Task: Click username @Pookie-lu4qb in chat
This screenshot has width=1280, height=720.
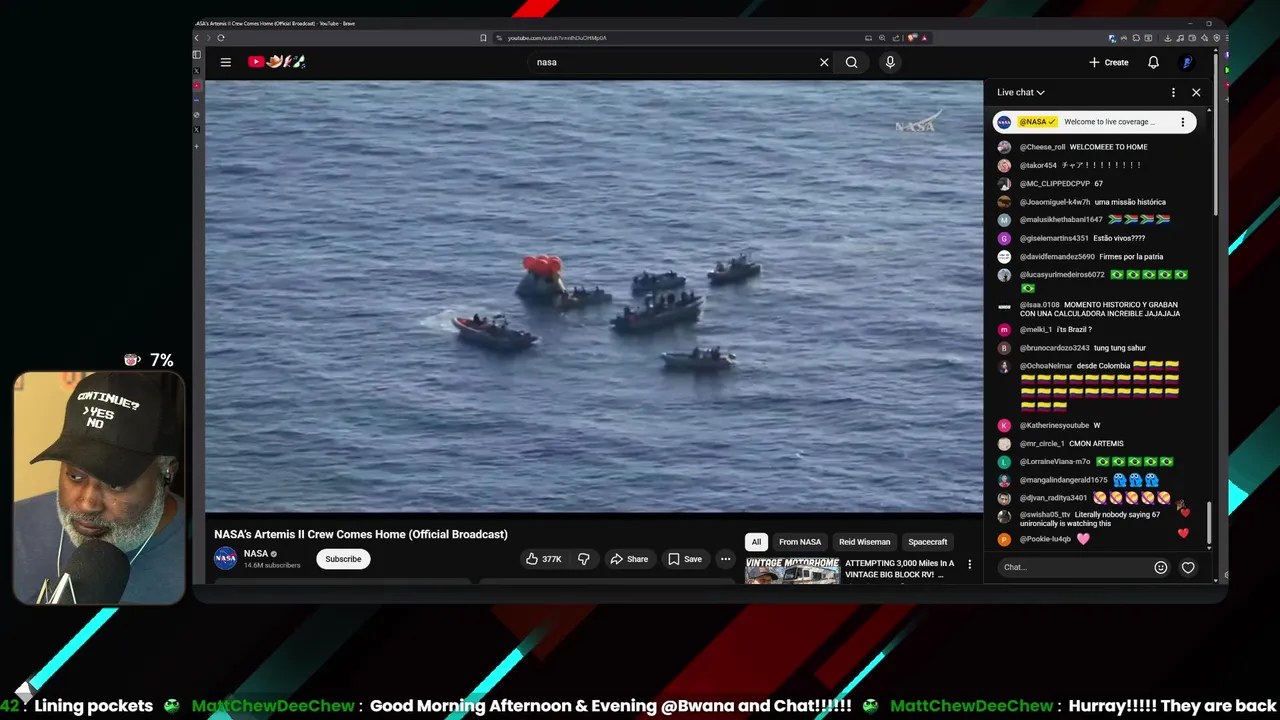Action: tap(1045, 539)
